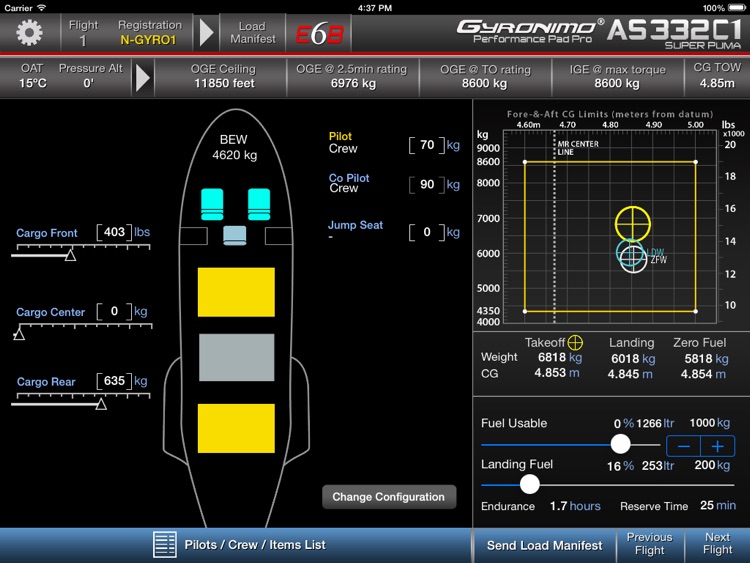
Task: Open the Load Manifest tab
Action: [x=253, y=33]
